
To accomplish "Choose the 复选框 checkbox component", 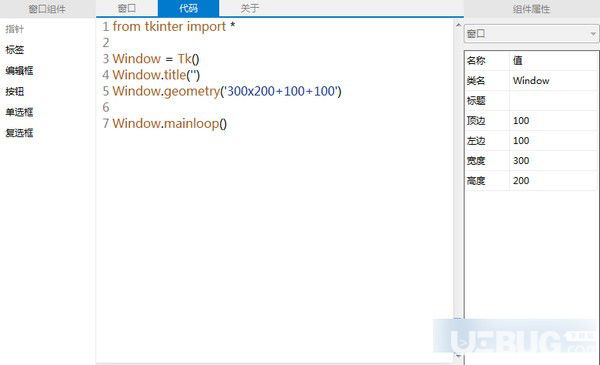I will [x=19, y=133].
